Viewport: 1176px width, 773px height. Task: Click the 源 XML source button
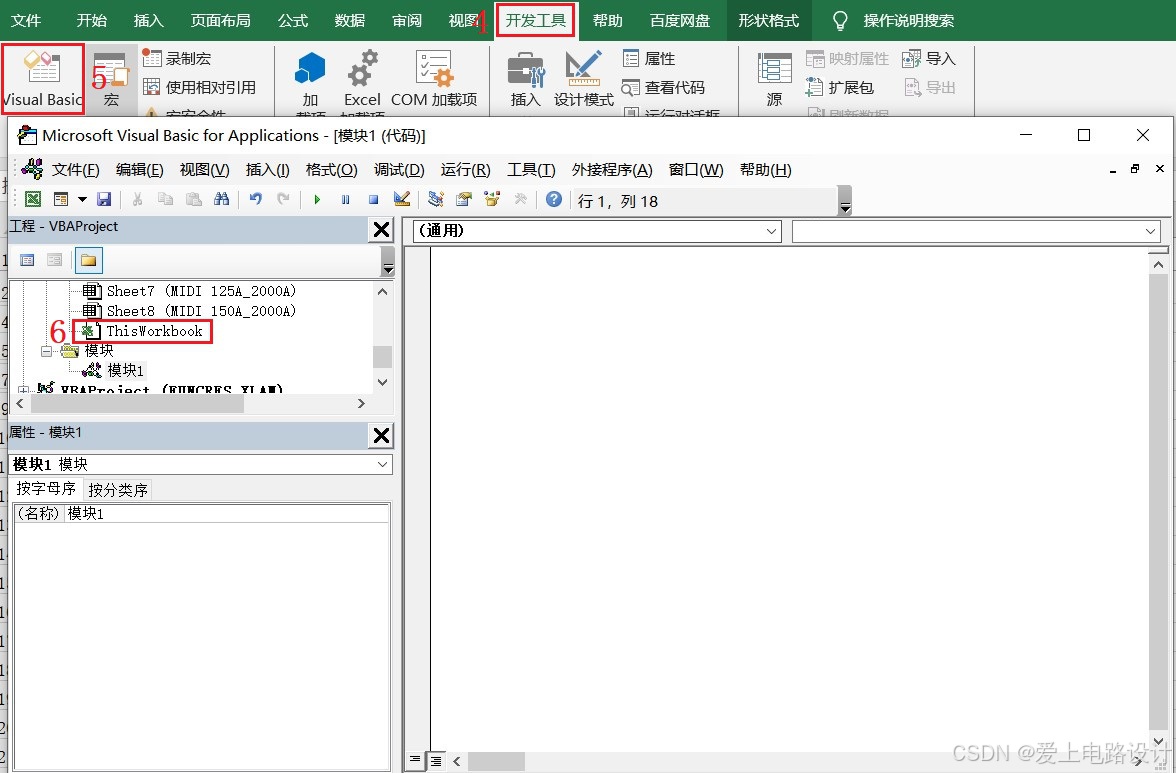click(775, 79)
